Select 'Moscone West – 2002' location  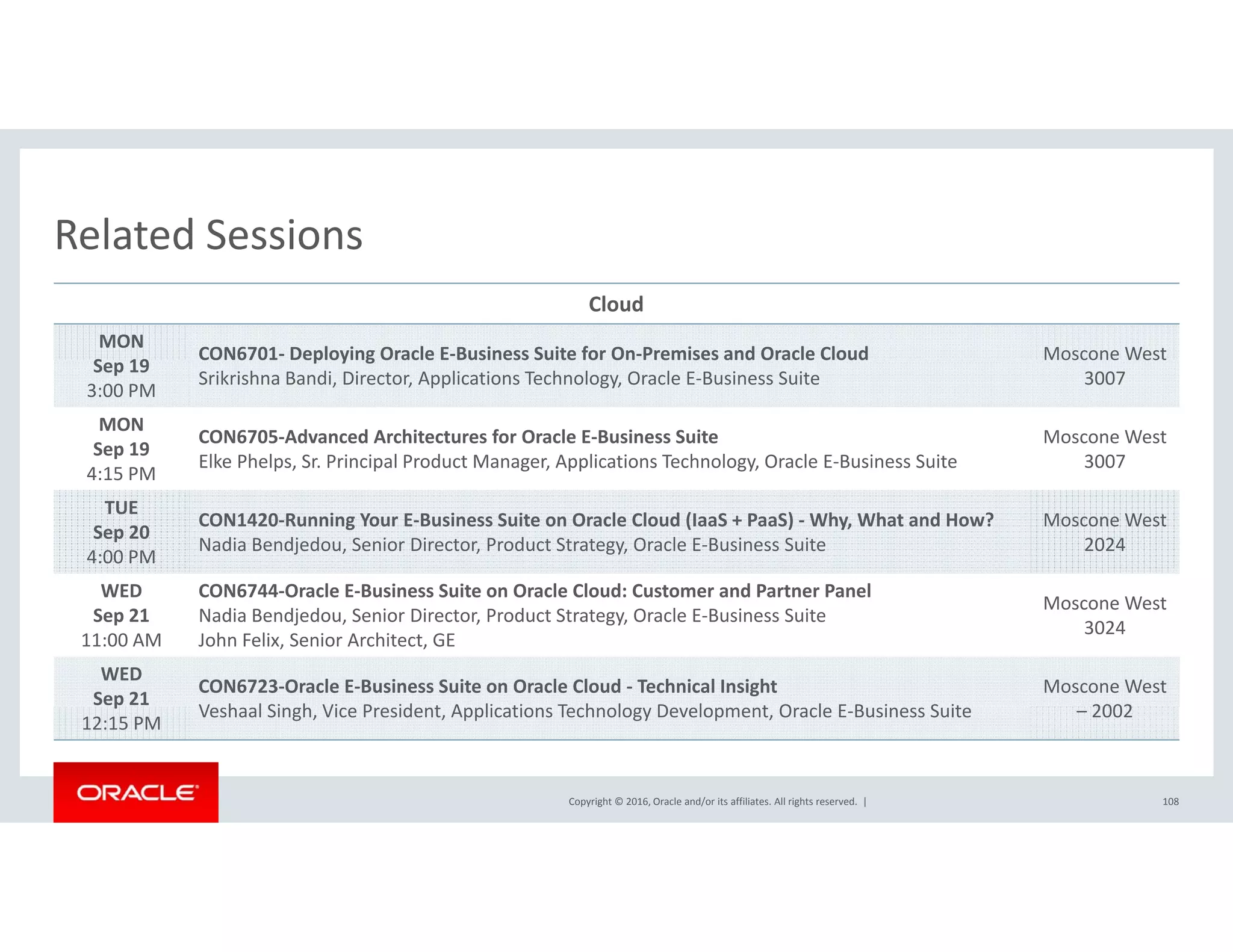(x=1105, y=699)
